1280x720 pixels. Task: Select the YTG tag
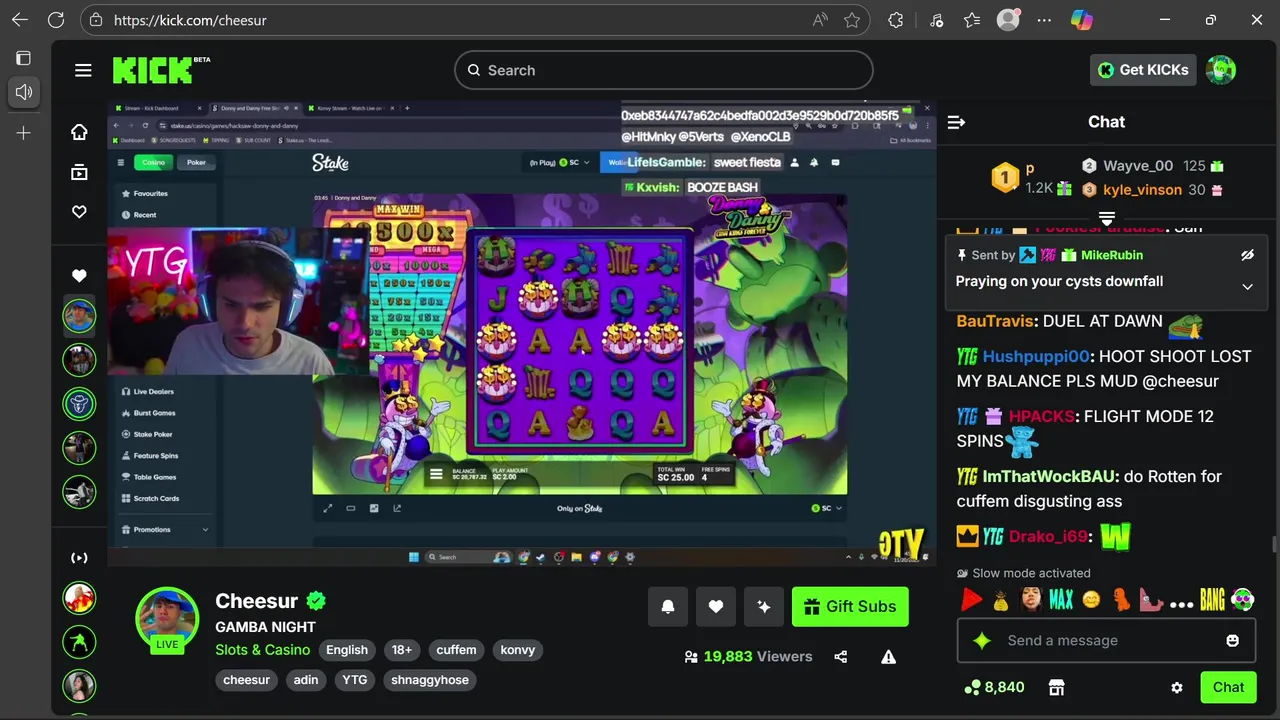point(355,680)
